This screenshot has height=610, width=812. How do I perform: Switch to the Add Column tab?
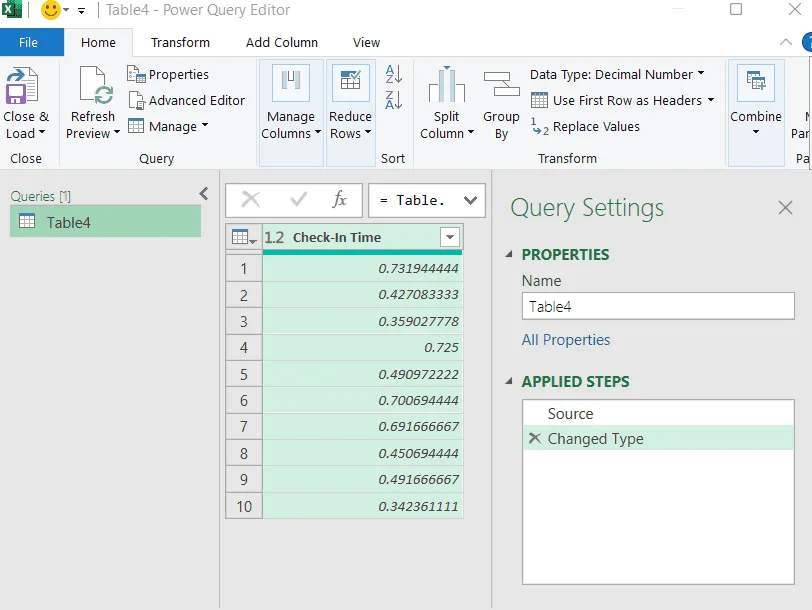coord(282,42)
